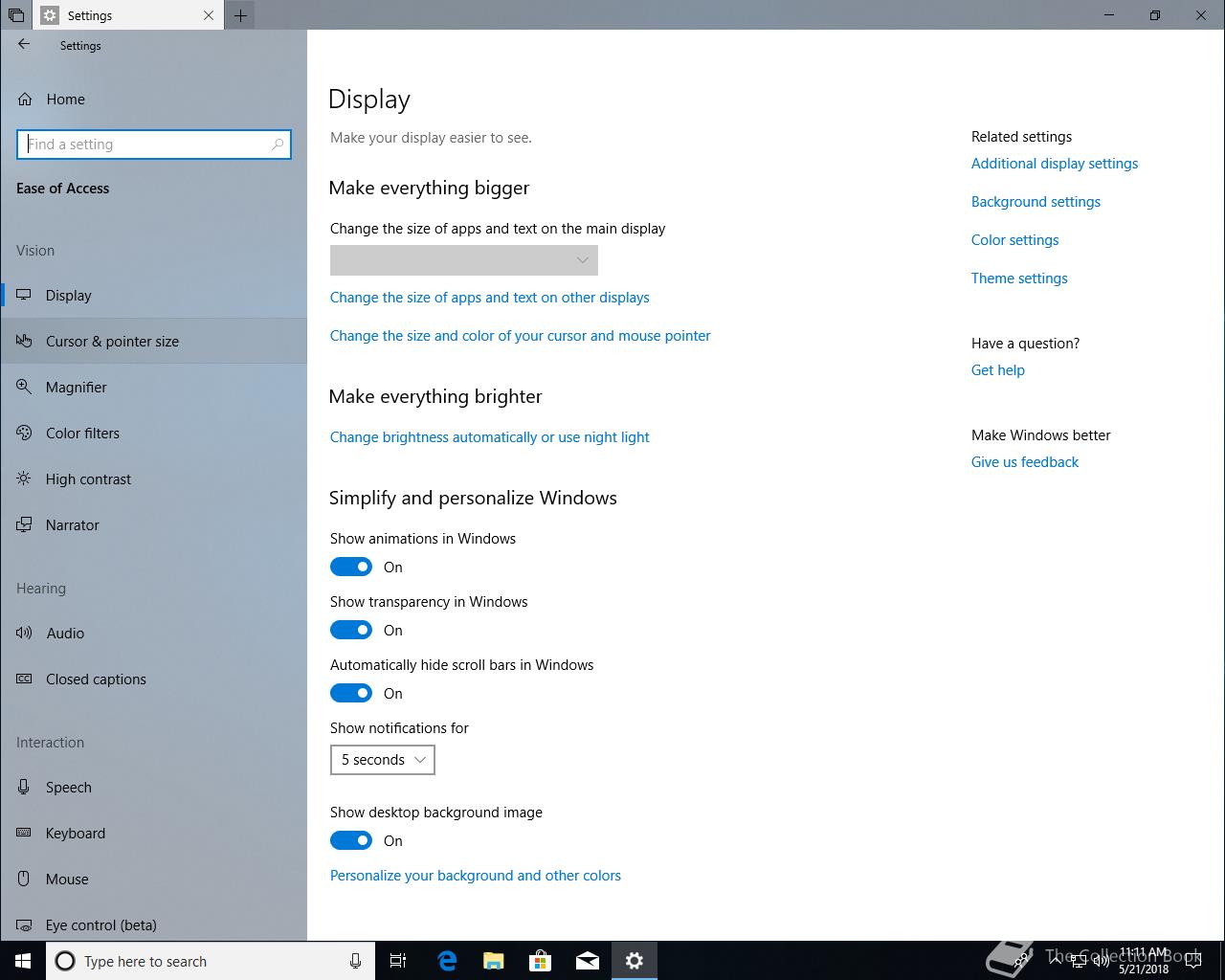Open the Windows Start button

[x=23, y=961]
